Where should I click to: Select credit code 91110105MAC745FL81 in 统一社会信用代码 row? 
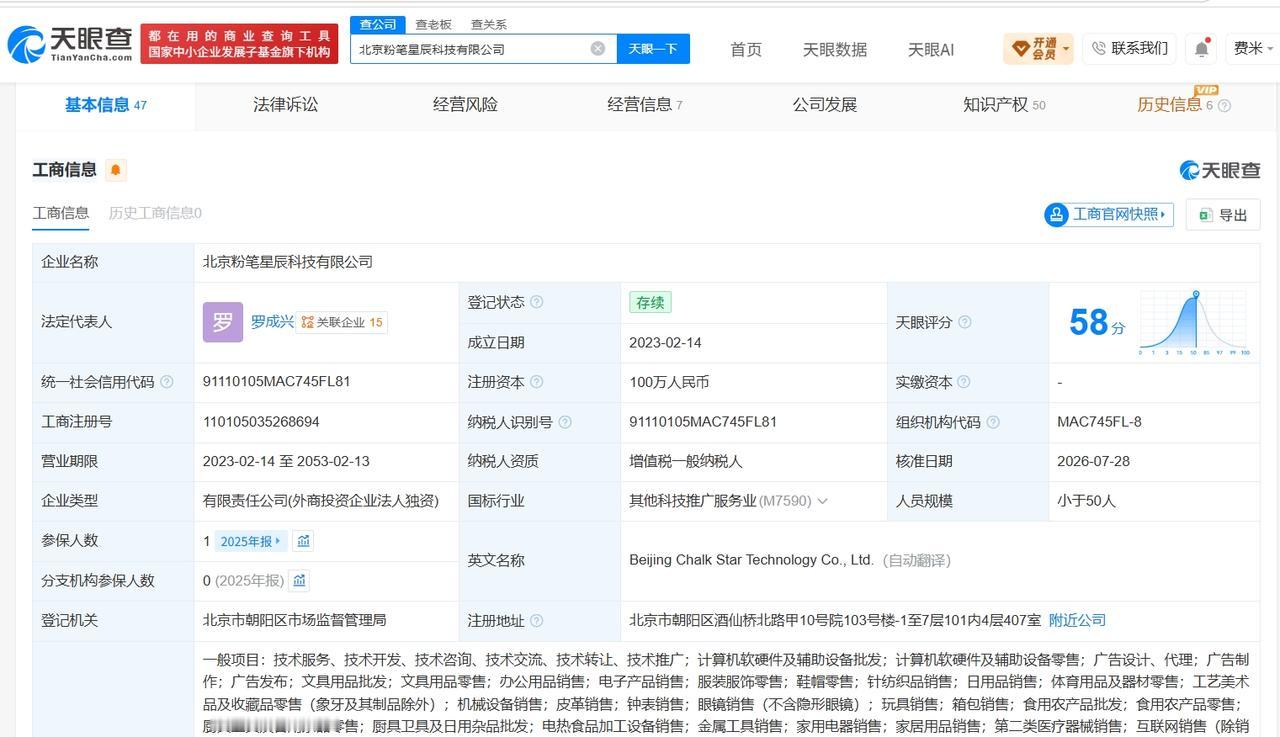pos(277,382)
